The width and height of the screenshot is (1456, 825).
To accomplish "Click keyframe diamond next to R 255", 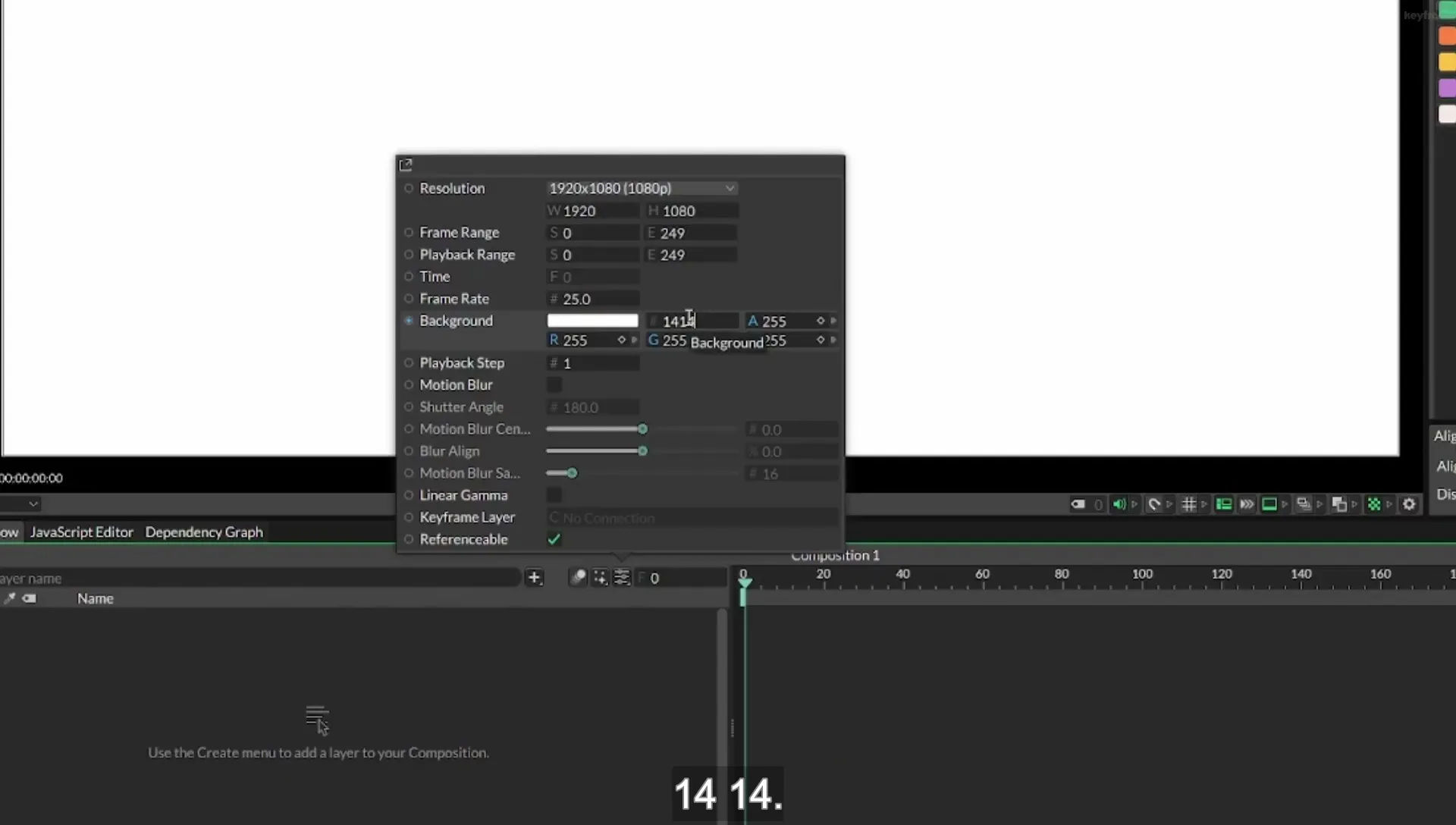I will (x=622, y=340).
